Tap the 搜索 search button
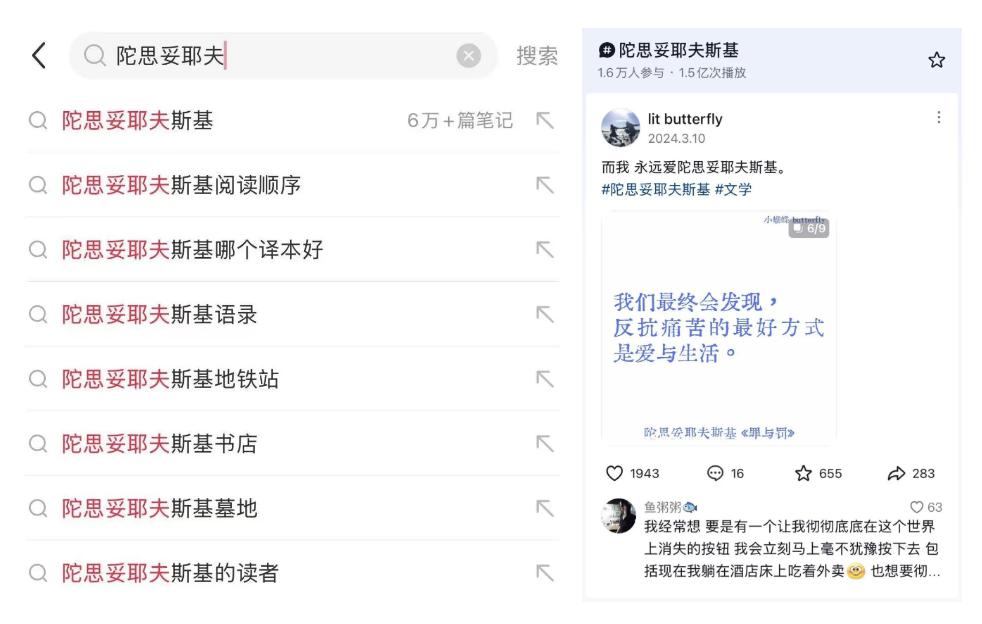The image size is (982, 624). [x=537, y=56]
